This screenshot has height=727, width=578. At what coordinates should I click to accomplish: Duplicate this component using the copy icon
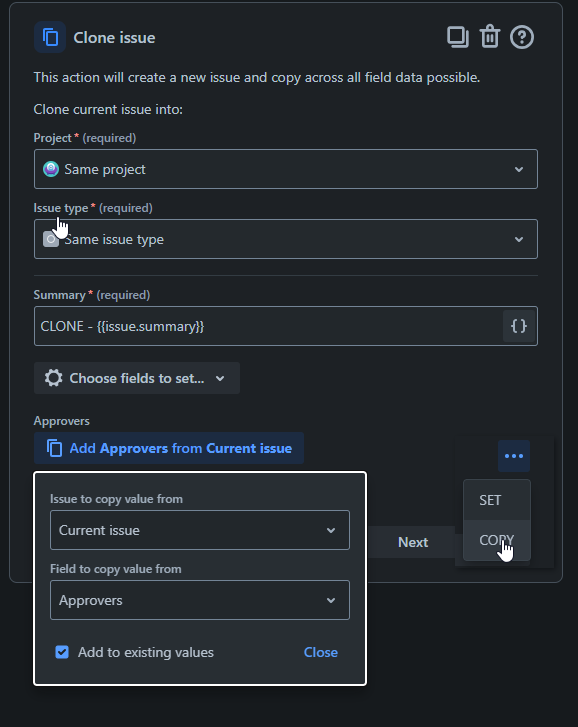click(x=457, y=37)
